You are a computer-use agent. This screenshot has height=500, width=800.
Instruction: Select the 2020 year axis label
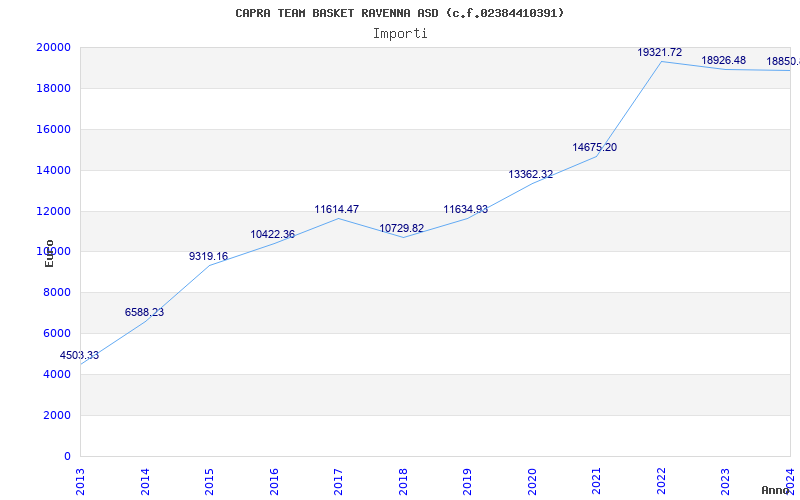point(532,482)
